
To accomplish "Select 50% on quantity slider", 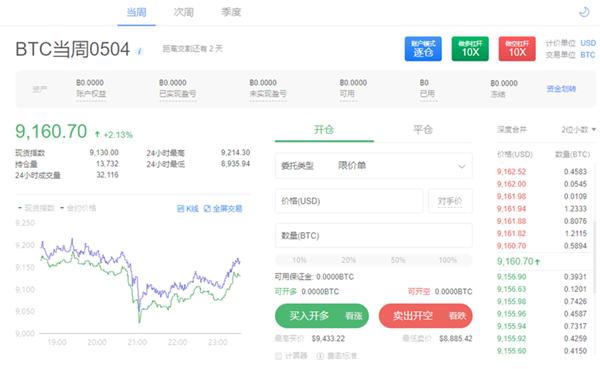I will click(x=398, y=260).
